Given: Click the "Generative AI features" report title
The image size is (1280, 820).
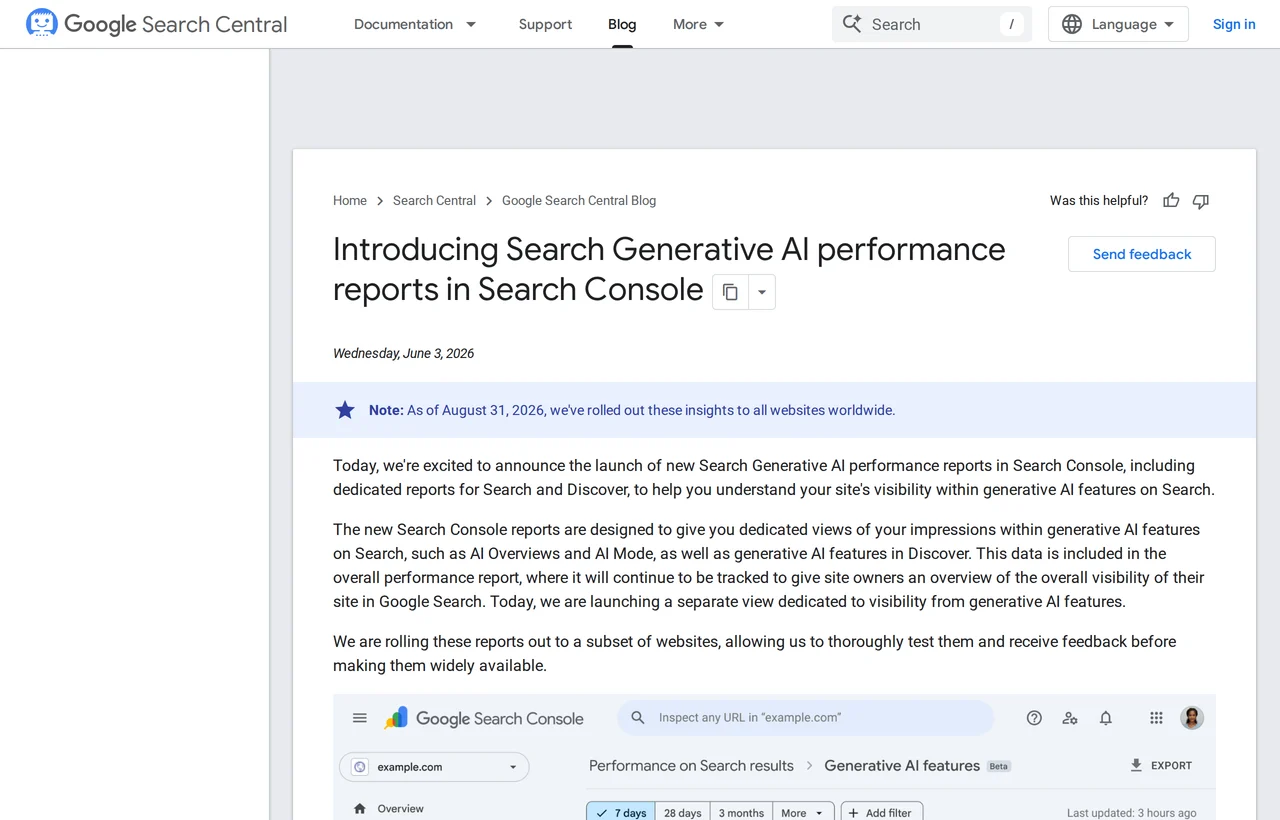Looking at the screenshot, I should [902, 766].
